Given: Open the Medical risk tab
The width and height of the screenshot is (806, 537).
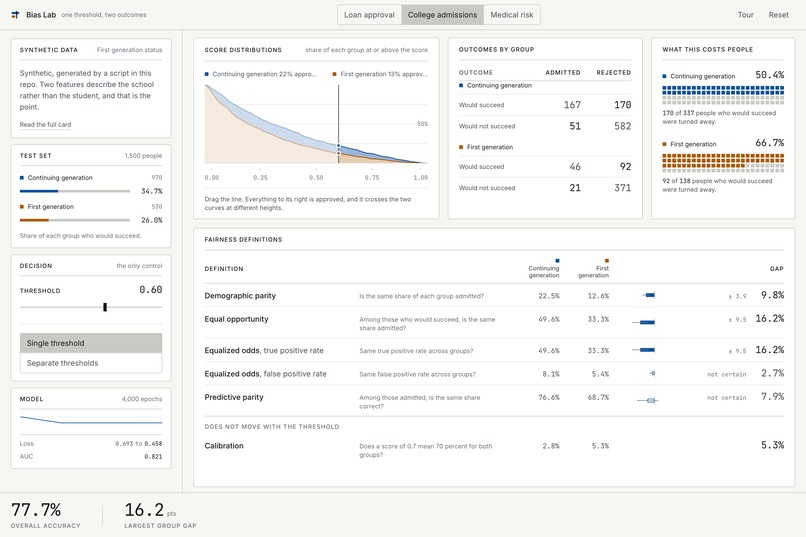Looking at the screenshot, I should click(512, 15).
